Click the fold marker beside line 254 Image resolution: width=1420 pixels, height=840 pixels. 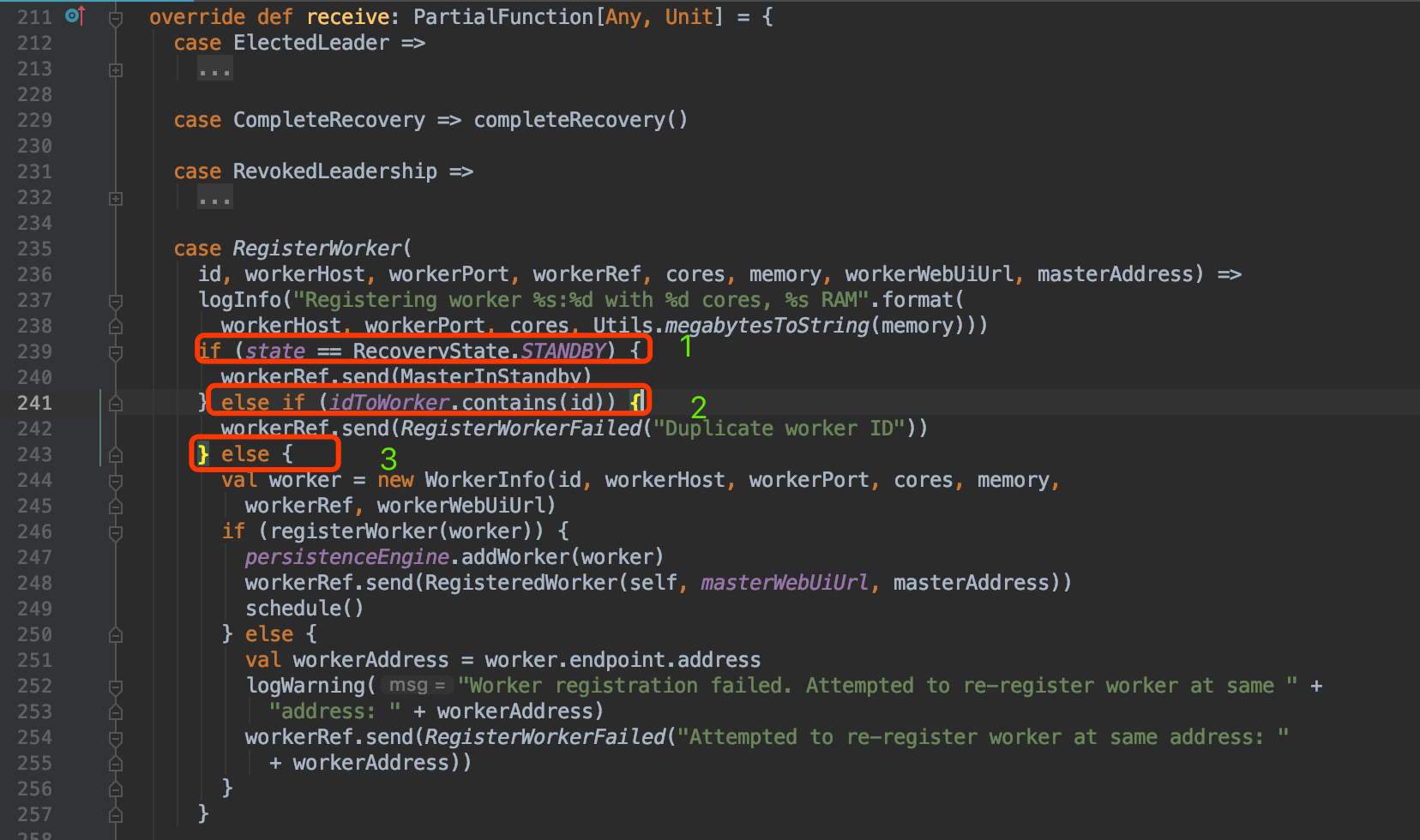116,737
